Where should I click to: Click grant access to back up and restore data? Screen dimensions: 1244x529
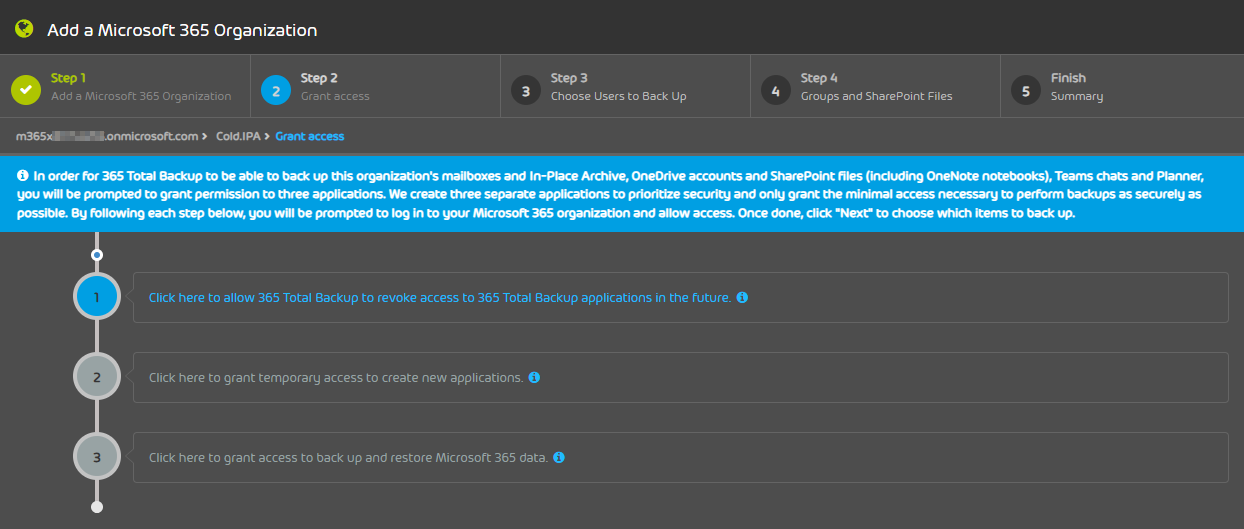tap(348, 457)
